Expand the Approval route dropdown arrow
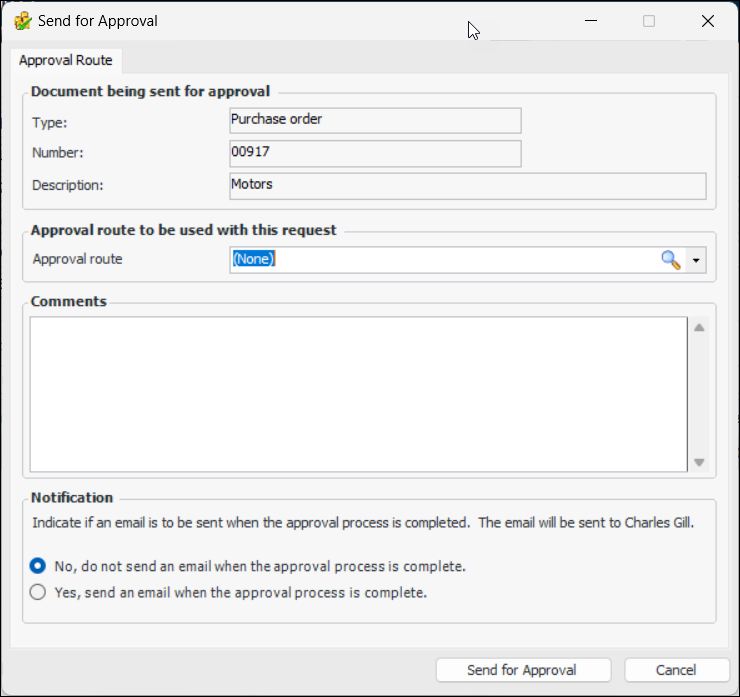 696,260
